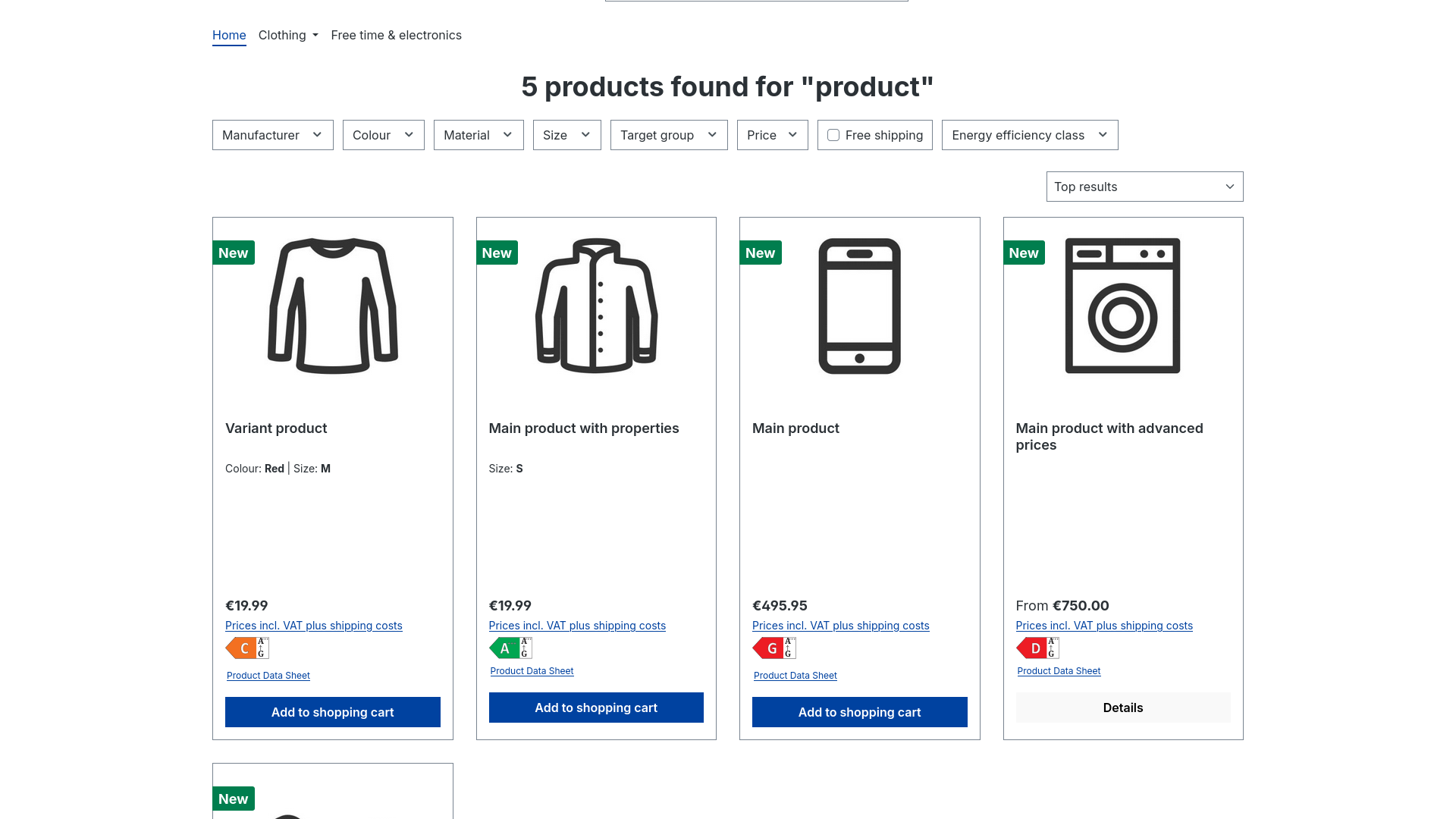Open the Energy efficiency class filter

pos(1029,134)
